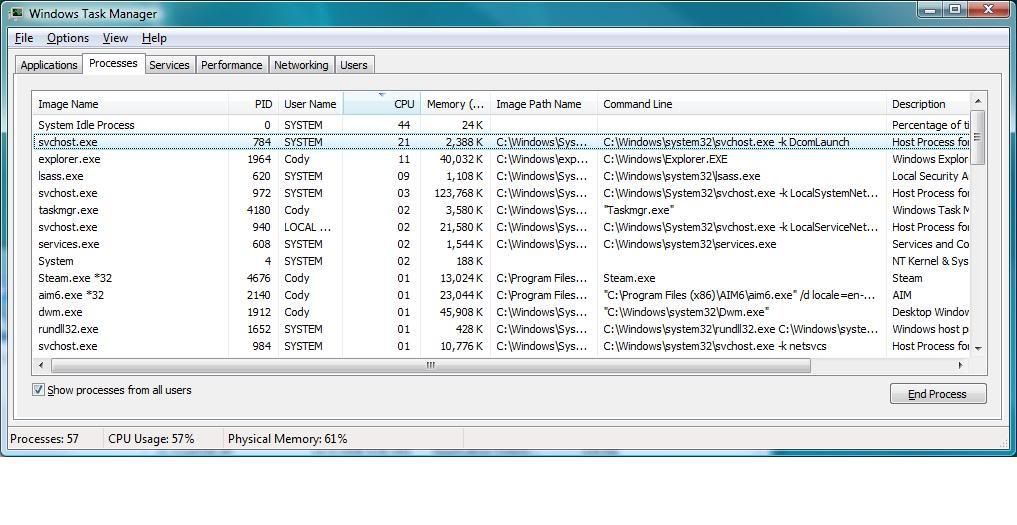This screenshot has height=525, width=1017.
Task: Click the vertical scrollbar down arrow
Action: 978,348
